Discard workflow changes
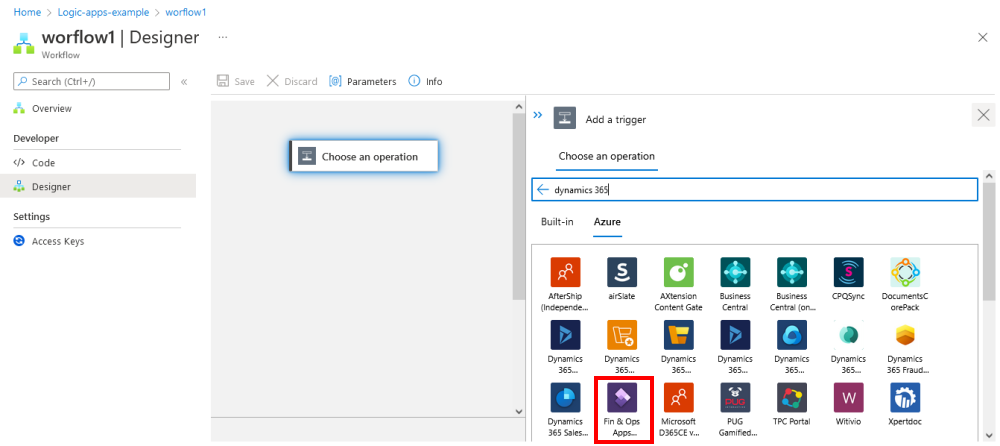1000x446 pixels. [292, 82]
